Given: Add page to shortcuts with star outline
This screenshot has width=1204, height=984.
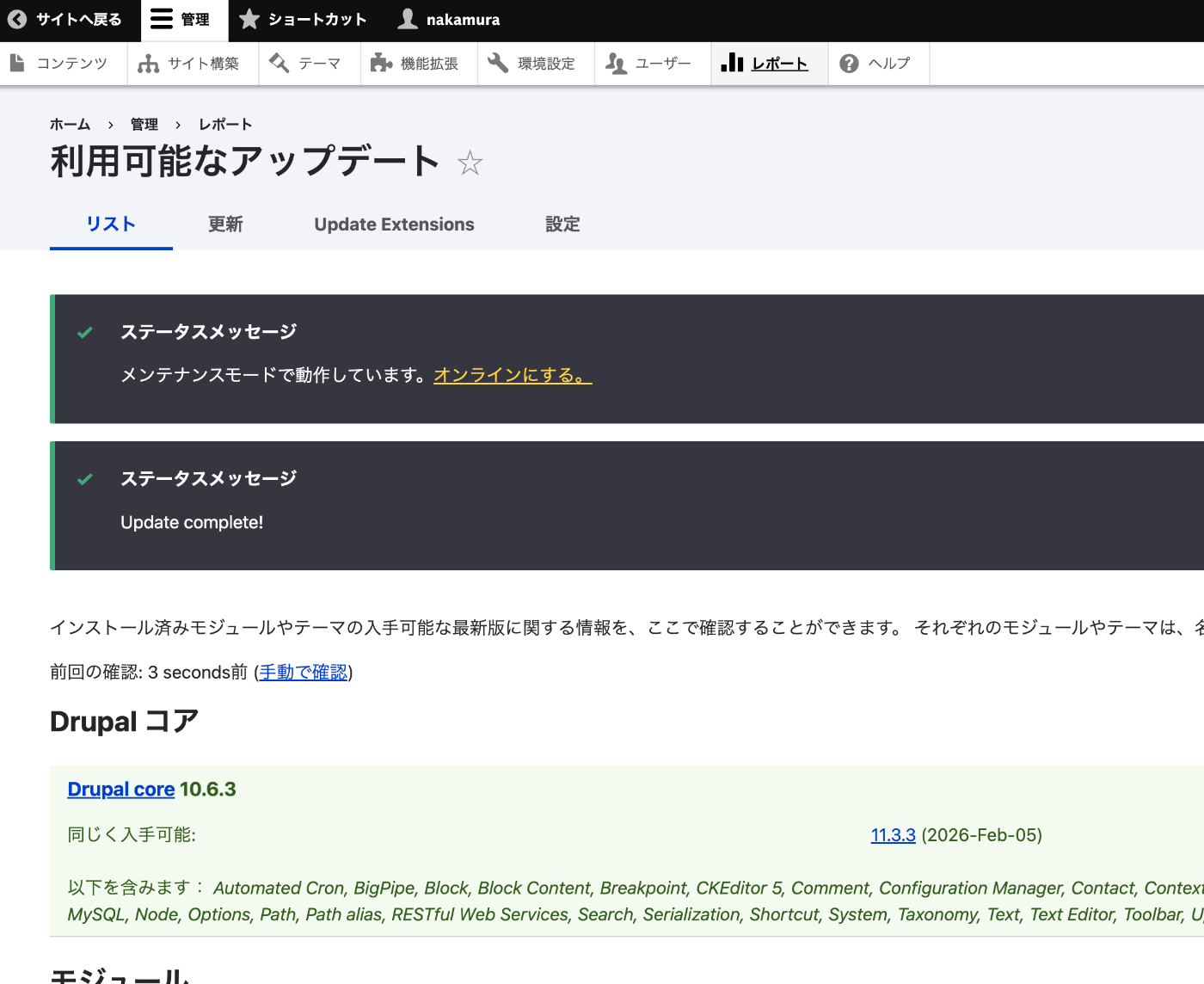Looking at the screenshot, I should pos(470,163).
